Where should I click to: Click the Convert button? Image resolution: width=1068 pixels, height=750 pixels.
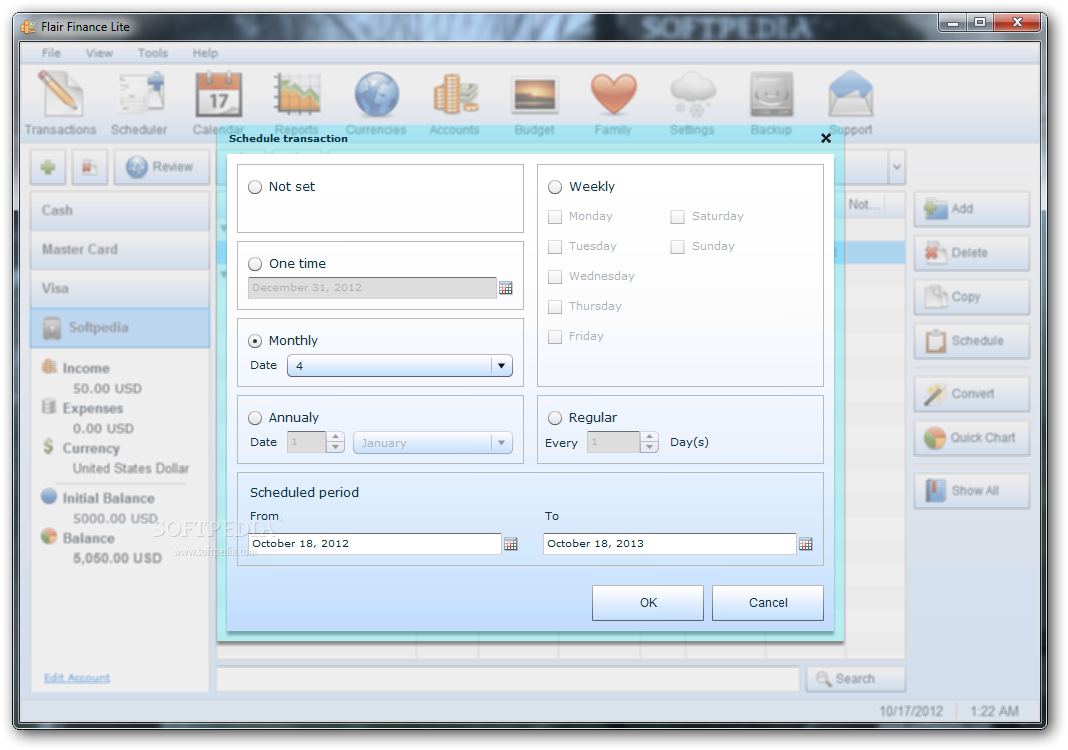pyautogui.click(x=971, y=394)
